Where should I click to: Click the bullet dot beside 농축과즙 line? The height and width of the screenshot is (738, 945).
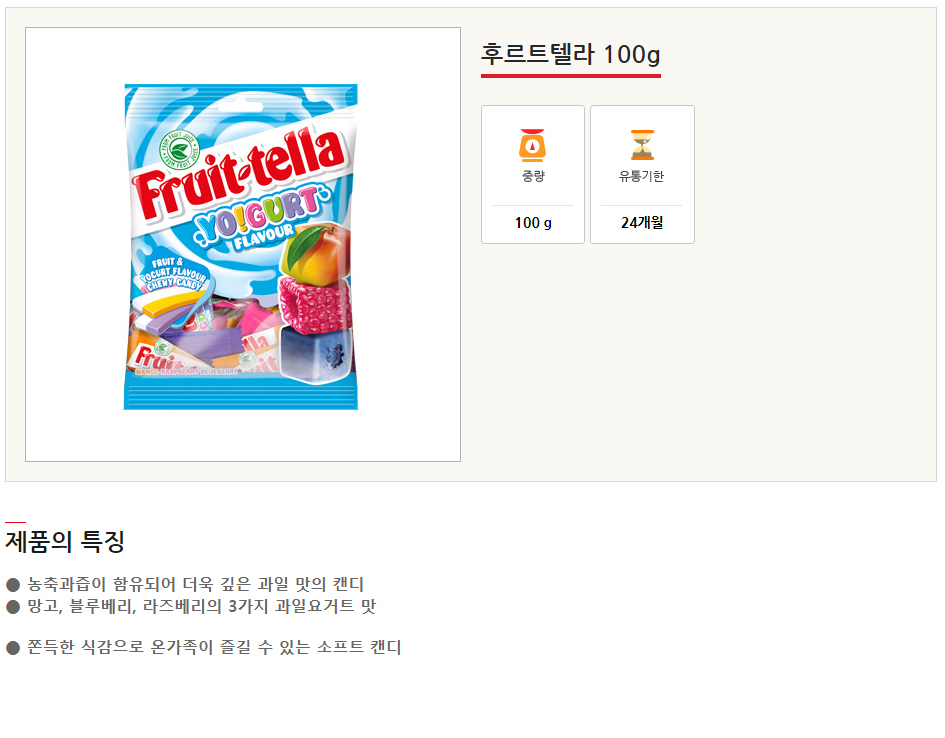[x=13, y=584]
